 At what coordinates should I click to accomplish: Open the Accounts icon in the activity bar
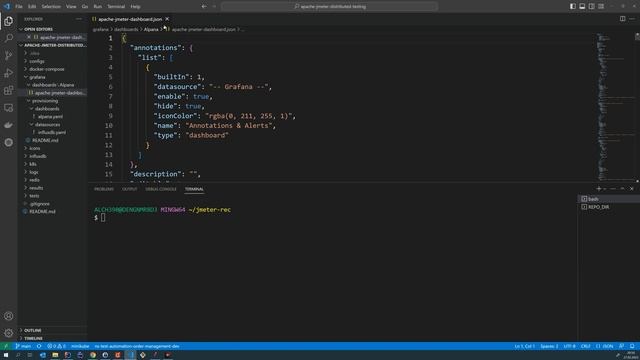pos(9,316)
